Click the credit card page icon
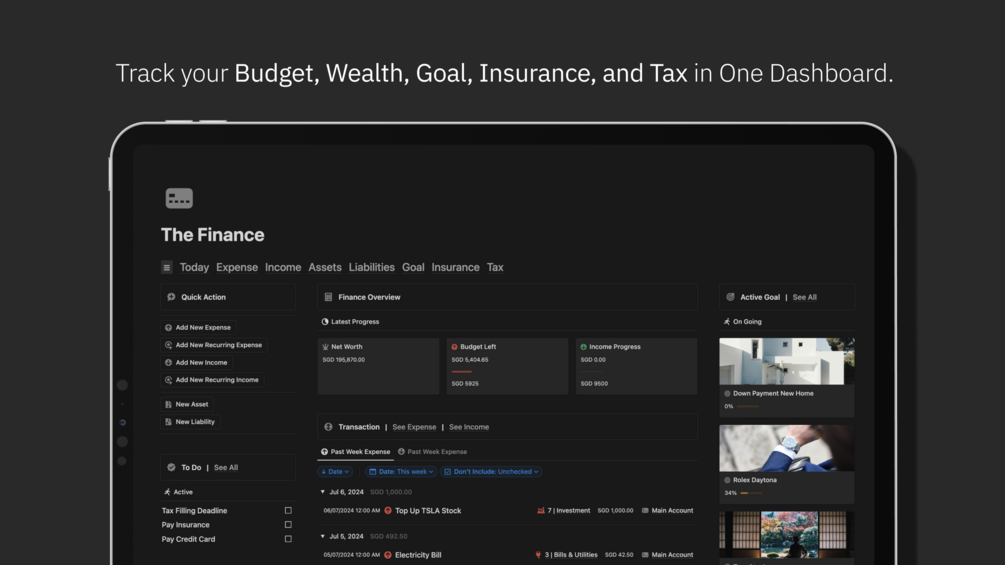This screenshot has height=565, width=1005. [x=179, y=199]
